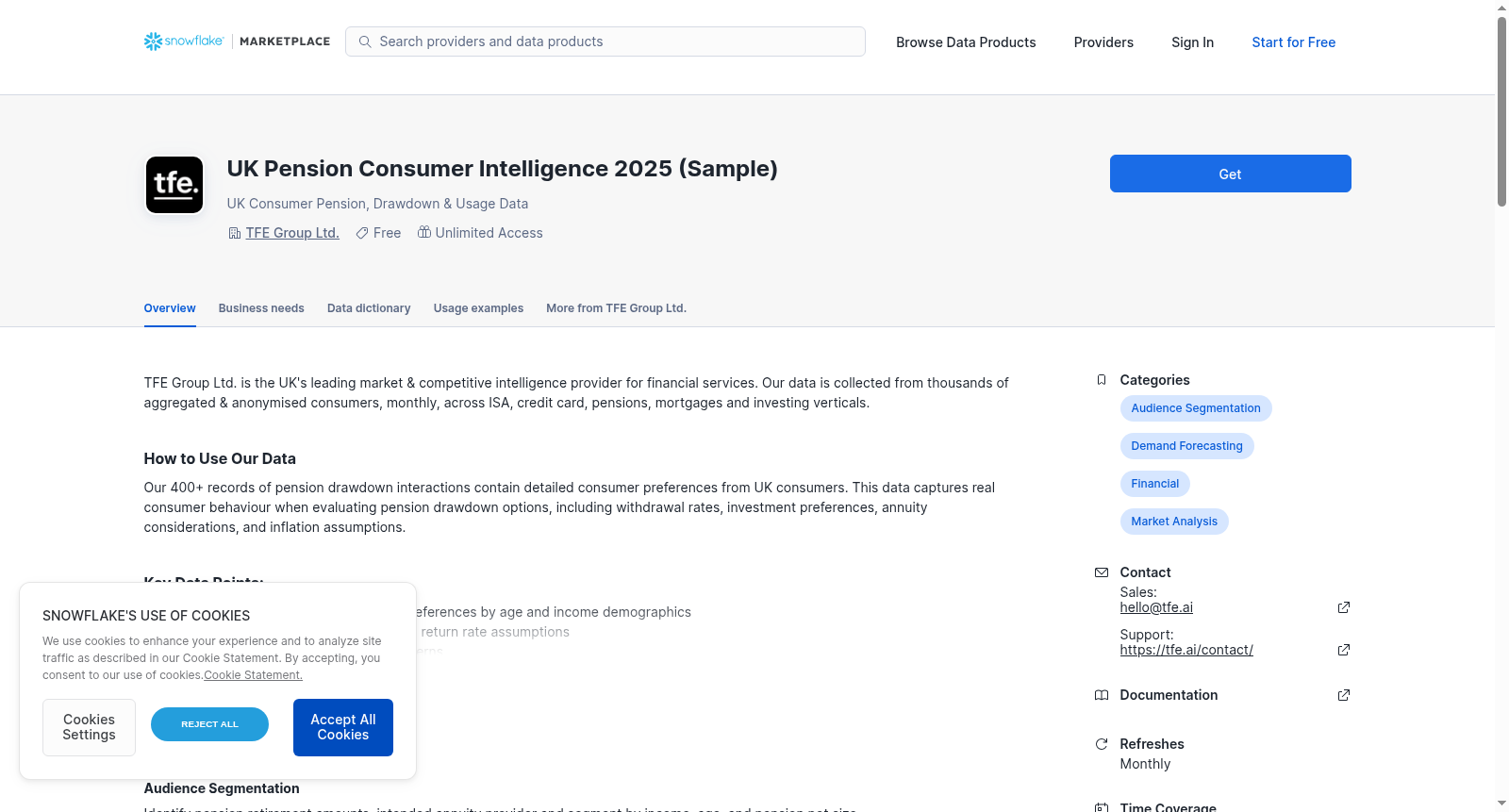
Task: Click scrollbar up arrow
Action: [1501, 8]
